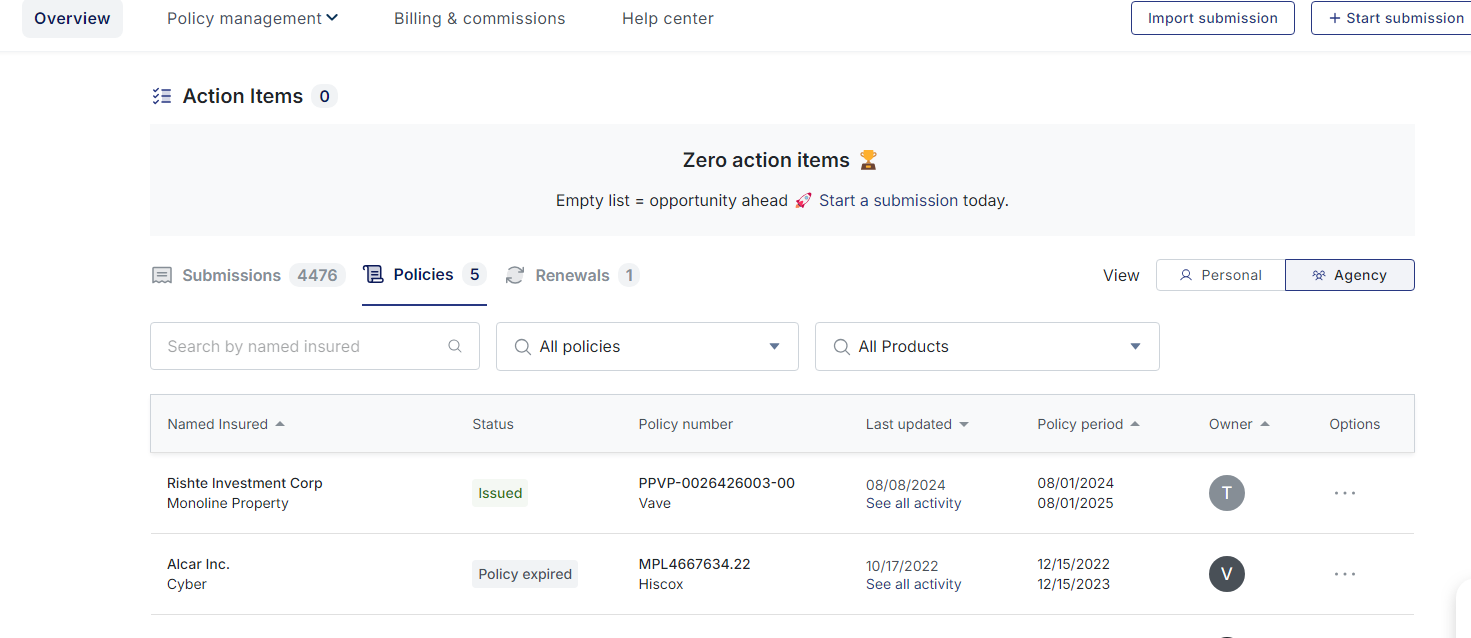The image size is (1471, 638).
Task: Sort by Owner column arrow
Action: click(x=1265, y=424)
